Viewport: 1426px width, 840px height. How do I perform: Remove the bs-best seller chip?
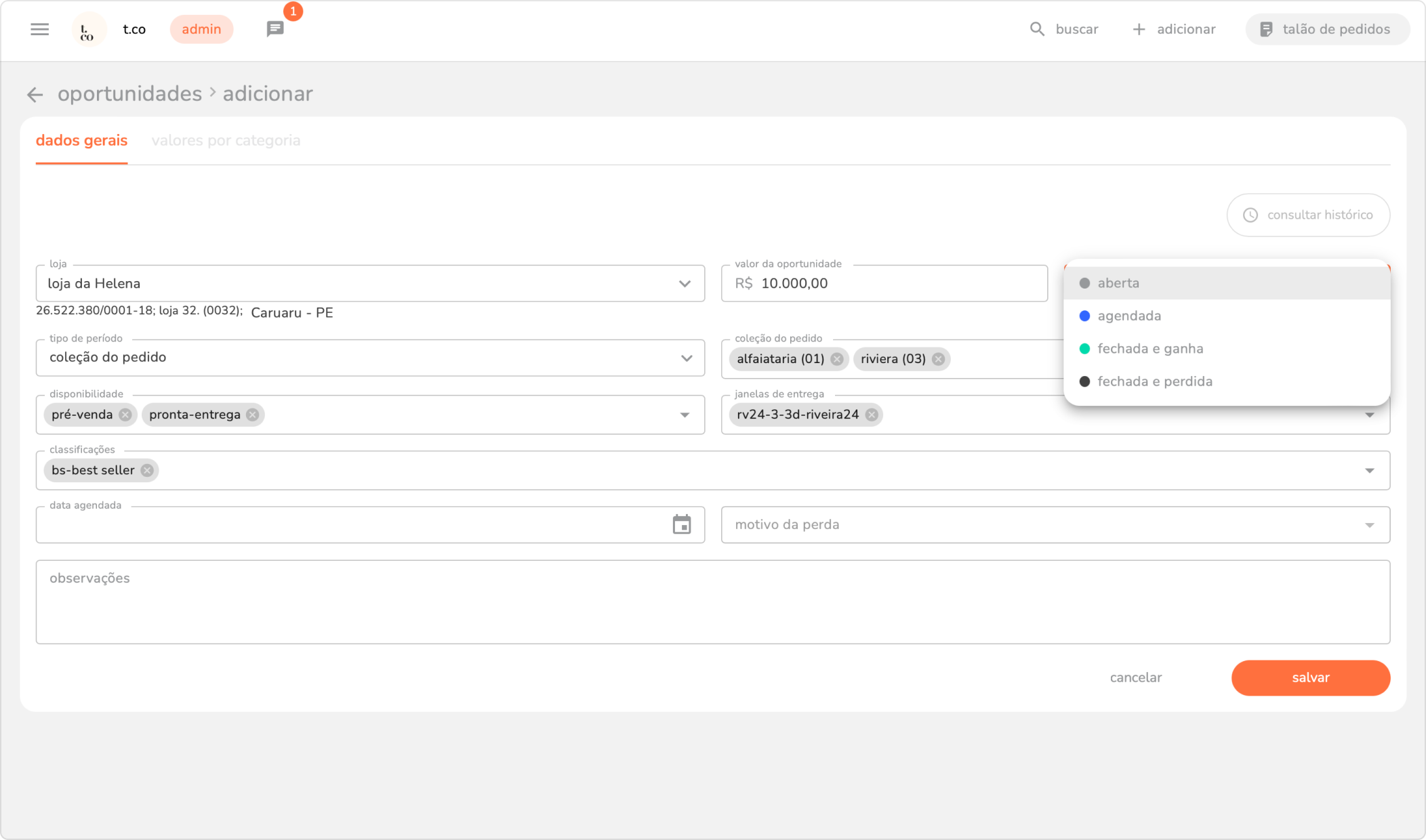click(x=147, y=470)
